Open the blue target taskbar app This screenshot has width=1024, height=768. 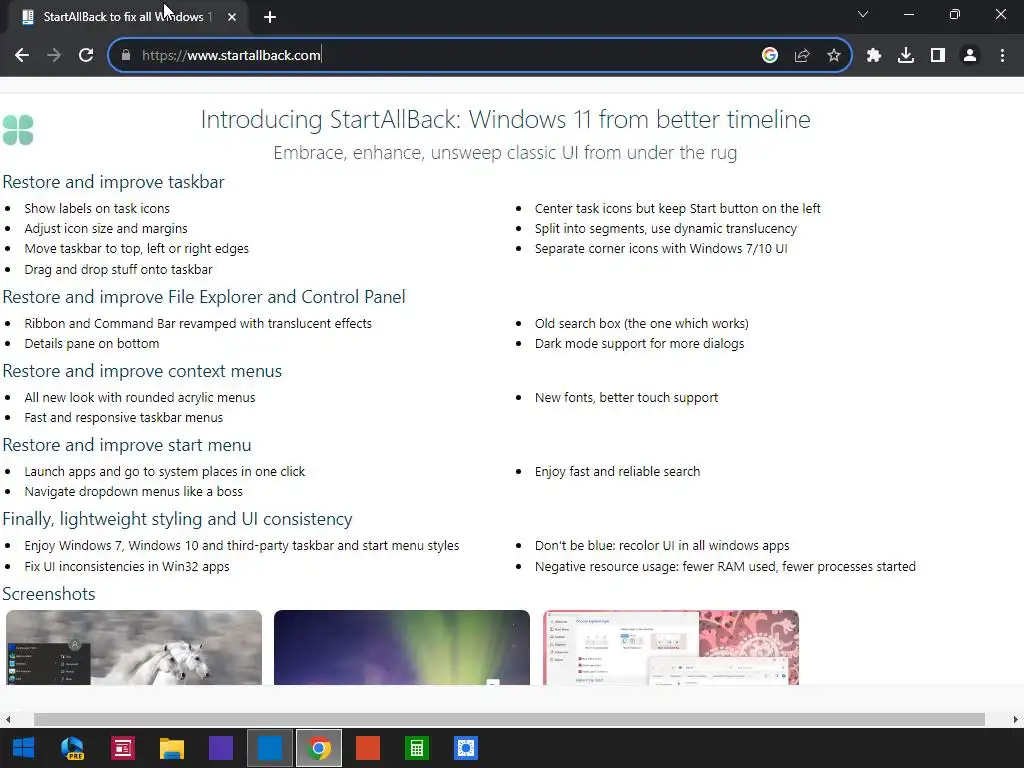point(466,748)
